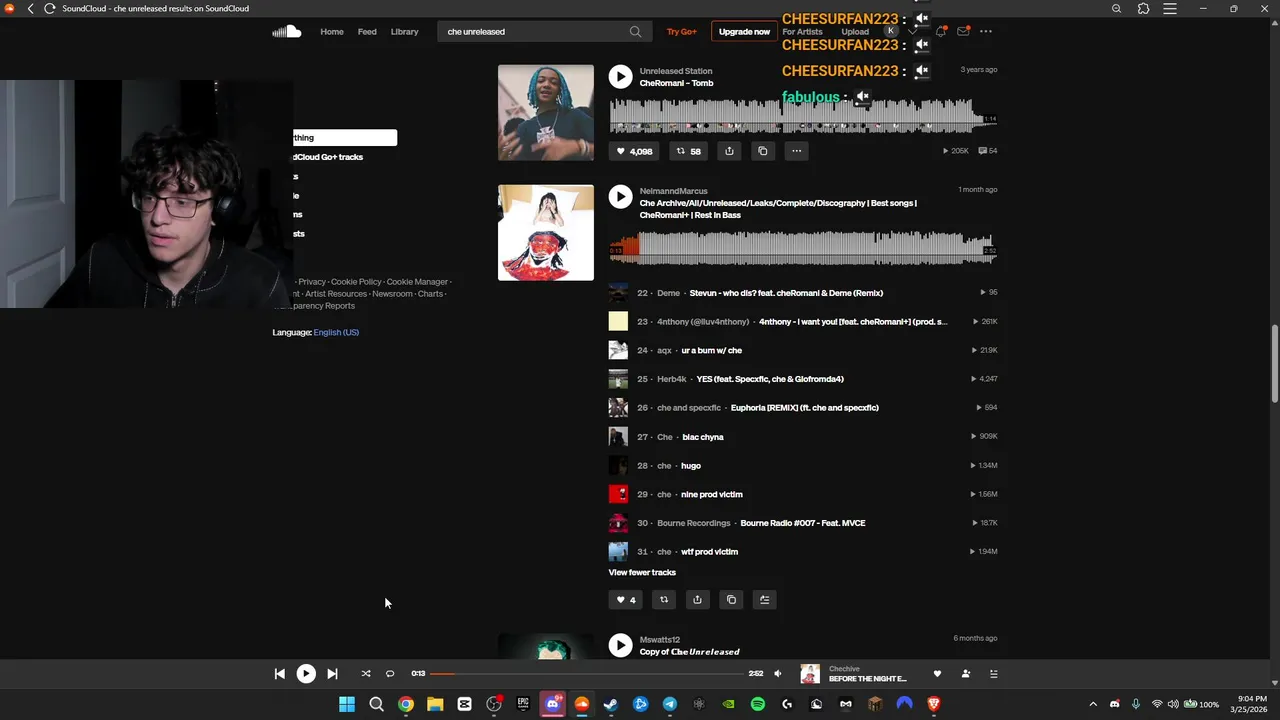Go to Feed tab

tap(367, 31)
